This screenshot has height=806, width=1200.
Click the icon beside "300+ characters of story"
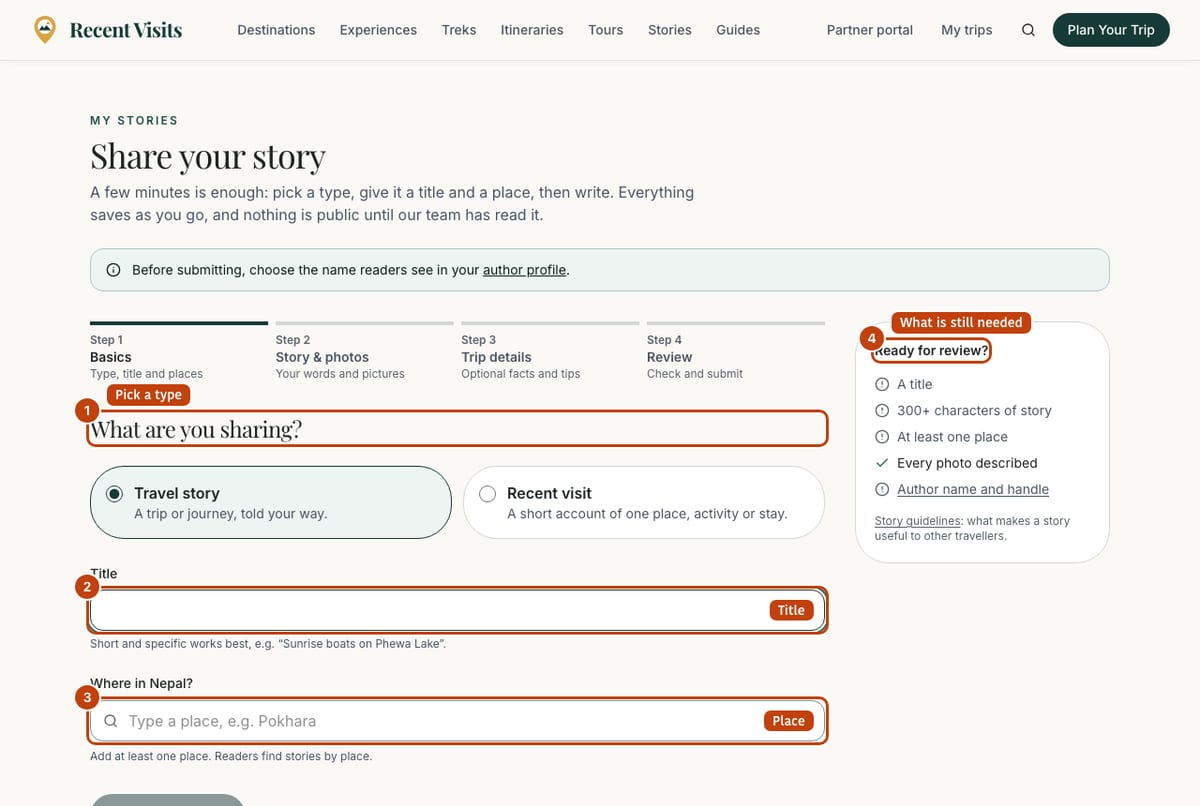[x=882, y=410]
